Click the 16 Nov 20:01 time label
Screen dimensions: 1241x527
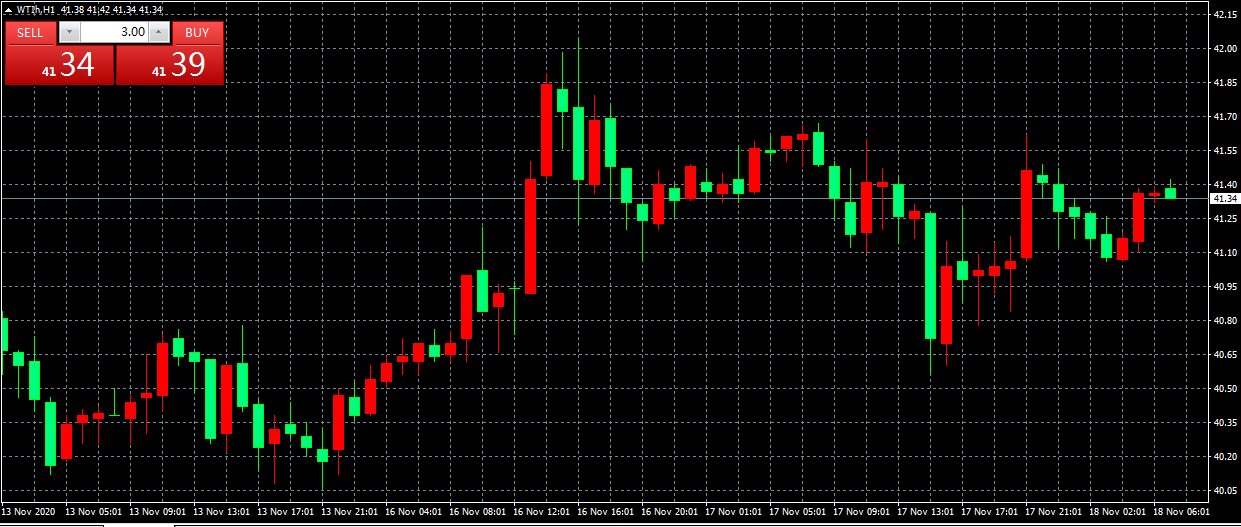(x=671, y=511)
